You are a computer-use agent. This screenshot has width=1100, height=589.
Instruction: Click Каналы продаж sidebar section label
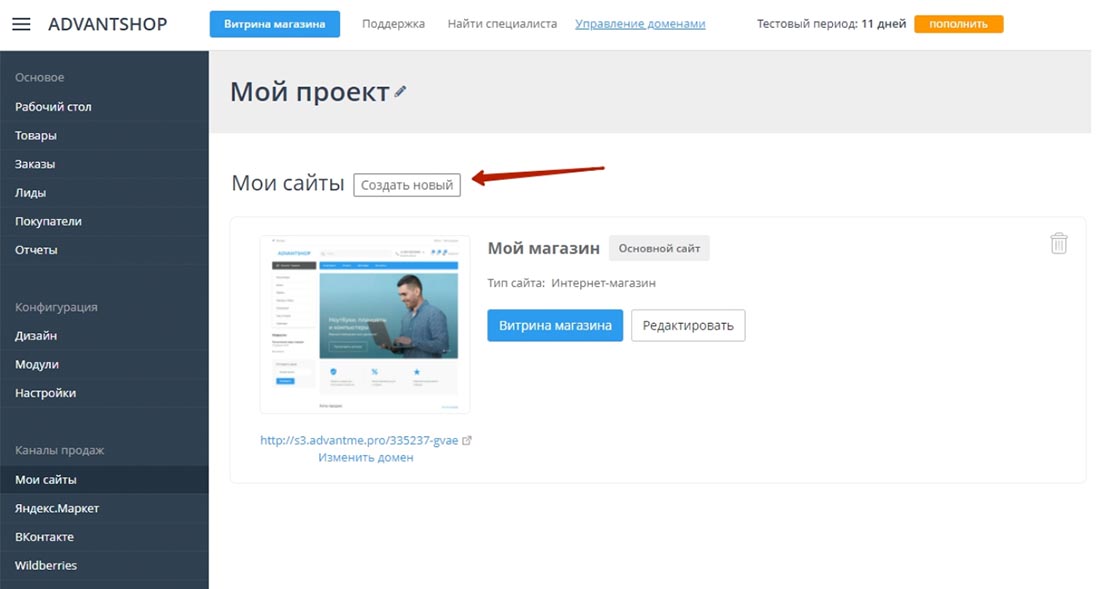60,450
